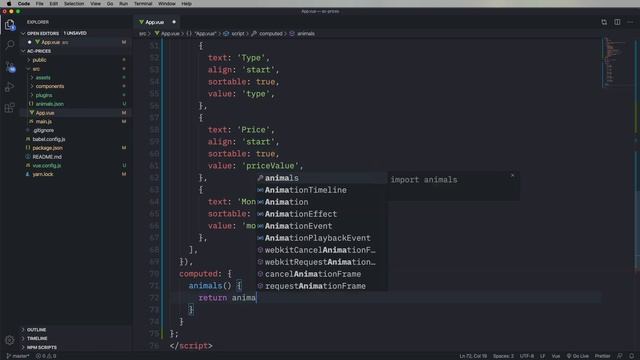
Task: Open the Search view in activity bar
Action: (10, 45)
